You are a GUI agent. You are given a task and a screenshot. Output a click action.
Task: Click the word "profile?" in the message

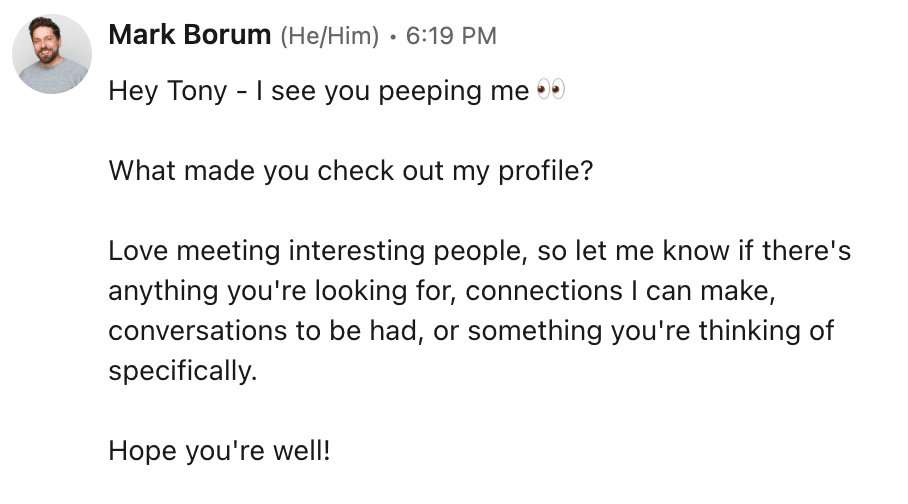[x=546, y=171]
